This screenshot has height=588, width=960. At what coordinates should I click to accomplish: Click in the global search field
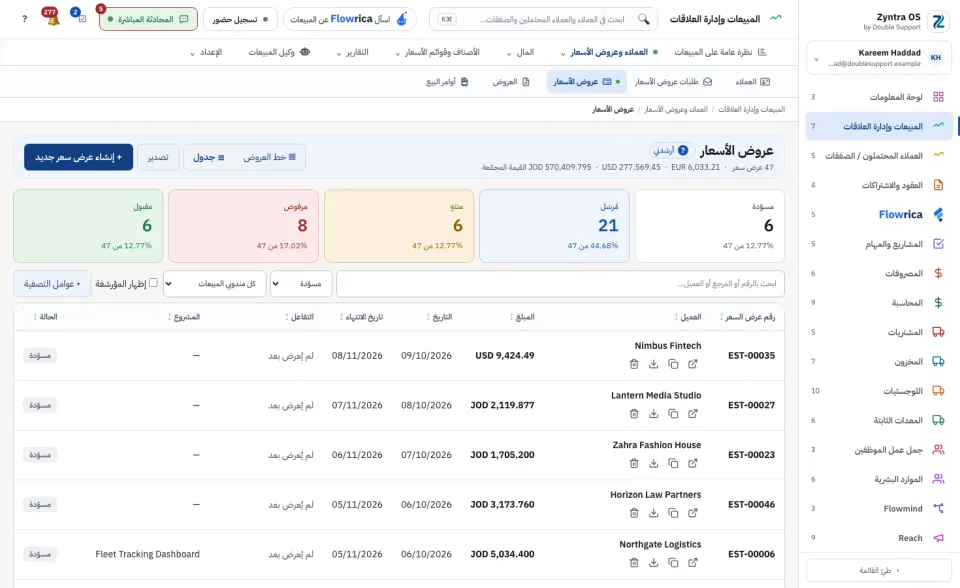point(544,19)
